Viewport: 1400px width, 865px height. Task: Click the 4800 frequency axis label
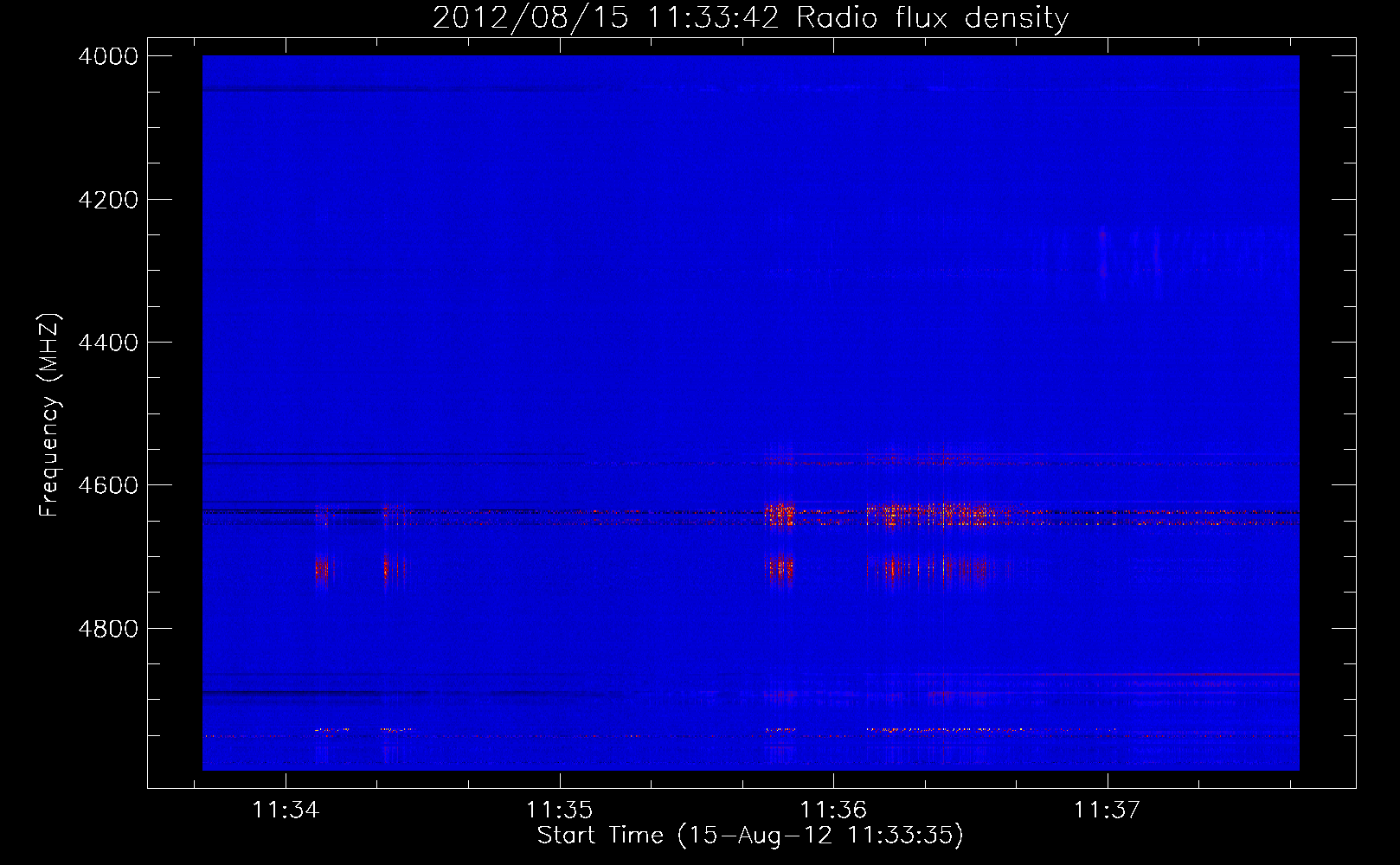pyautogui.click(x=108, y=629)
